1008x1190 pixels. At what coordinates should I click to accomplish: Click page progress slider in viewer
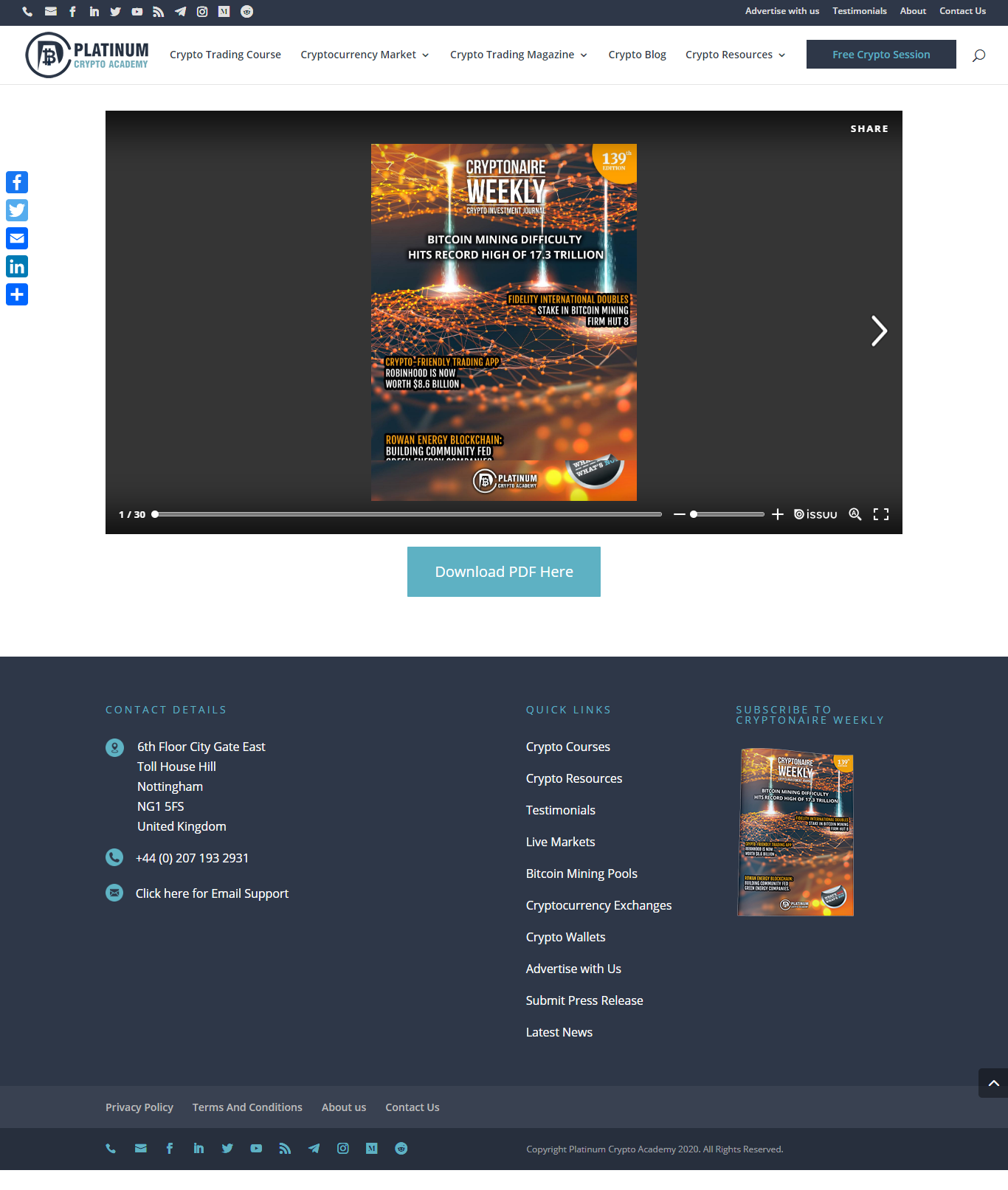[x=407, y=514]
